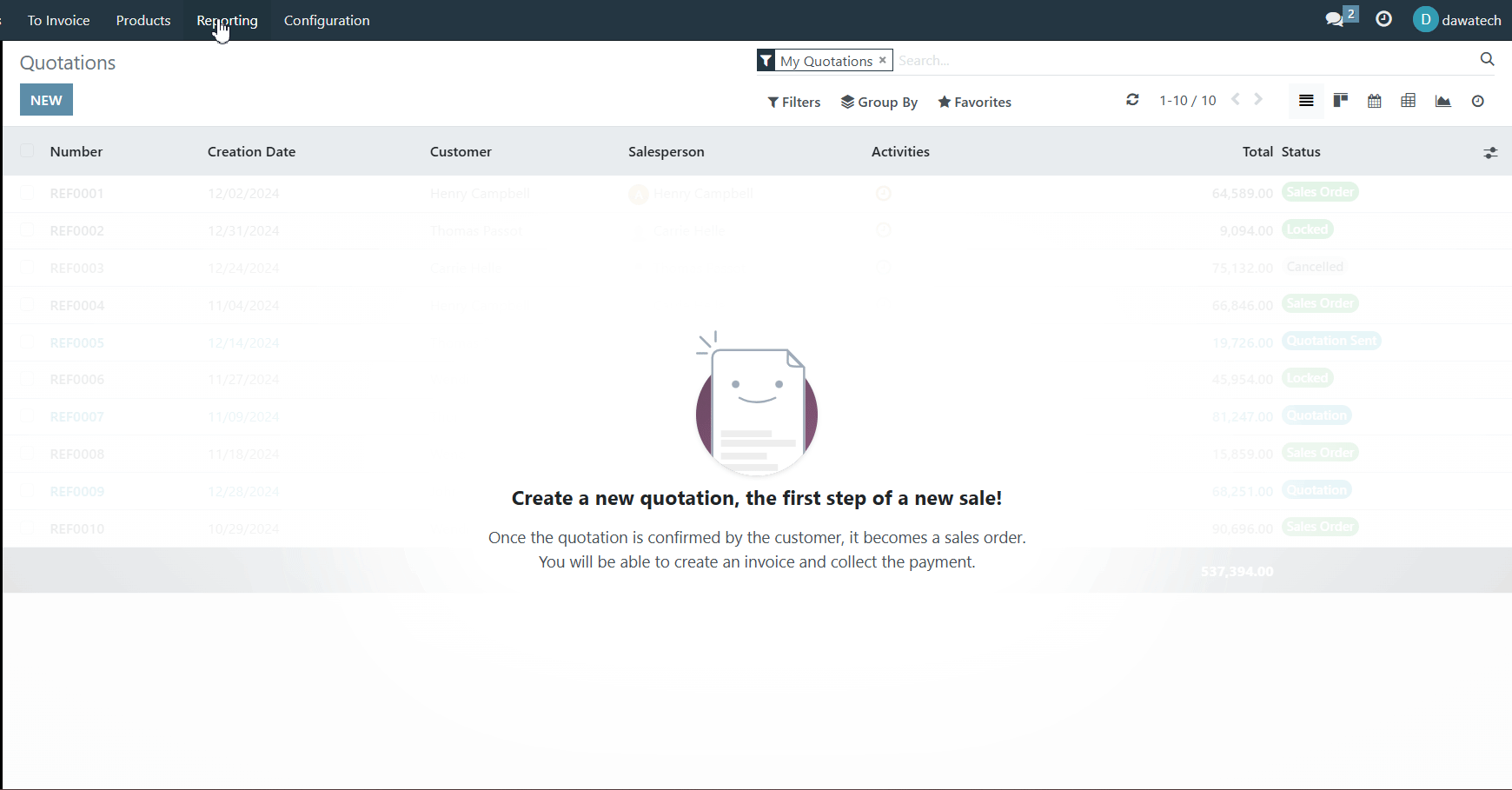Screen dimensions: 1512x790
Task: Click the refresh reload icon
Action: 1132,100
